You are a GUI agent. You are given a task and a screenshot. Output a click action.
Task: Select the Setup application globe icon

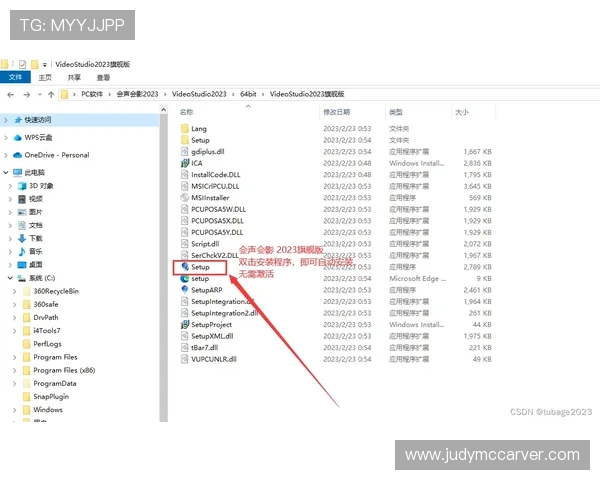click(185, 266)
